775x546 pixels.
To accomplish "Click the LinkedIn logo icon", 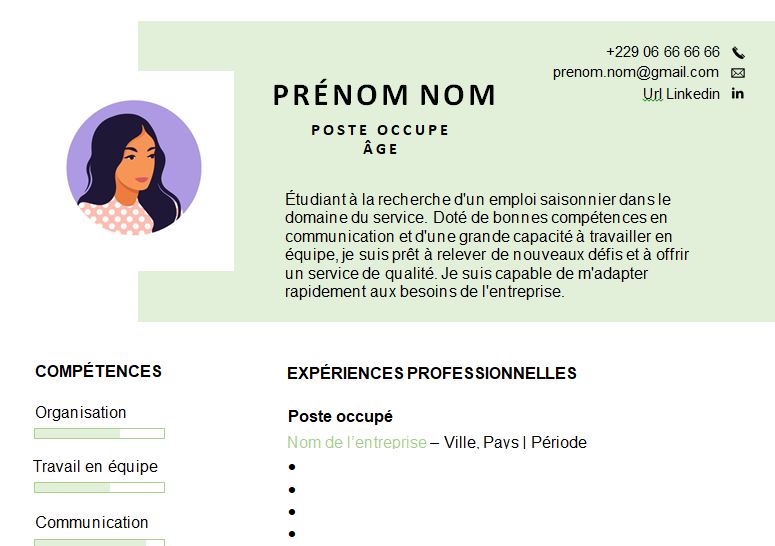I will pyautogui.click(x=737, y=94).
